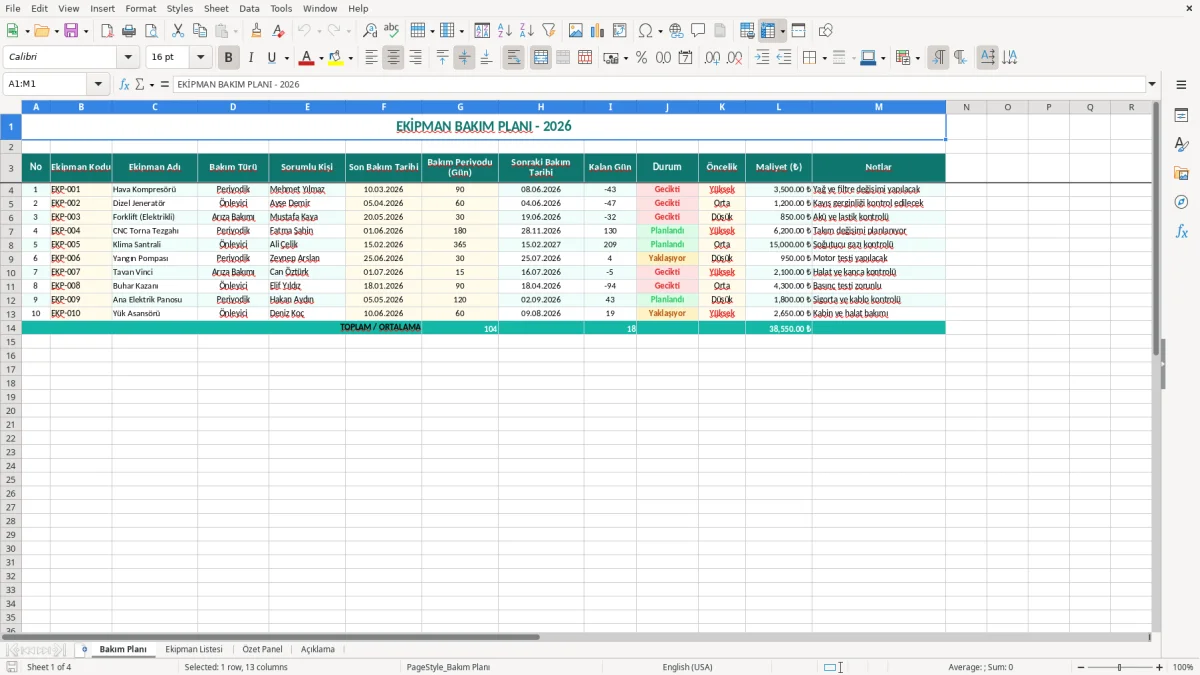Insert a comment
This screenshot has width=1200, height=675.
[x=699, y=31]
